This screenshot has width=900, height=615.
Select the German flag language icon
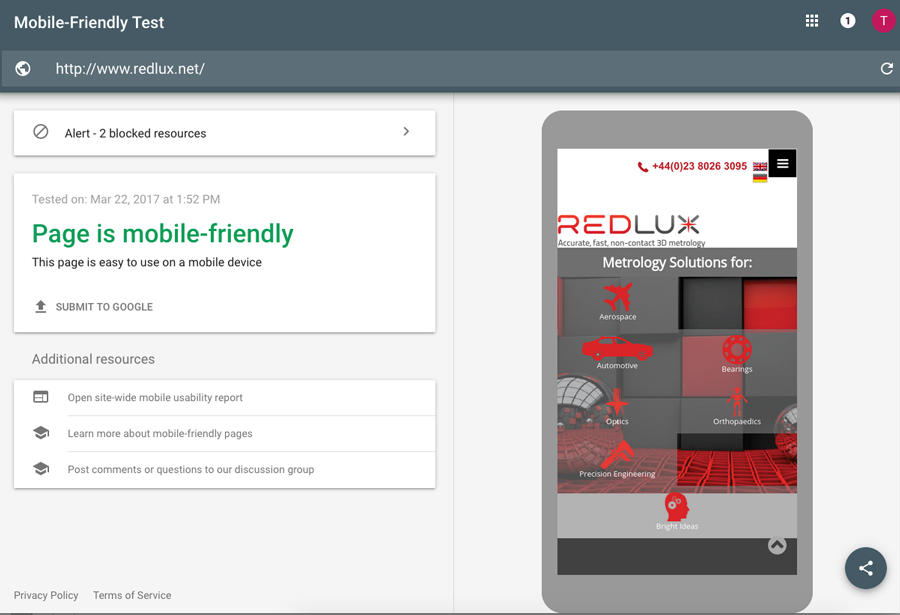tap(760, 178)
